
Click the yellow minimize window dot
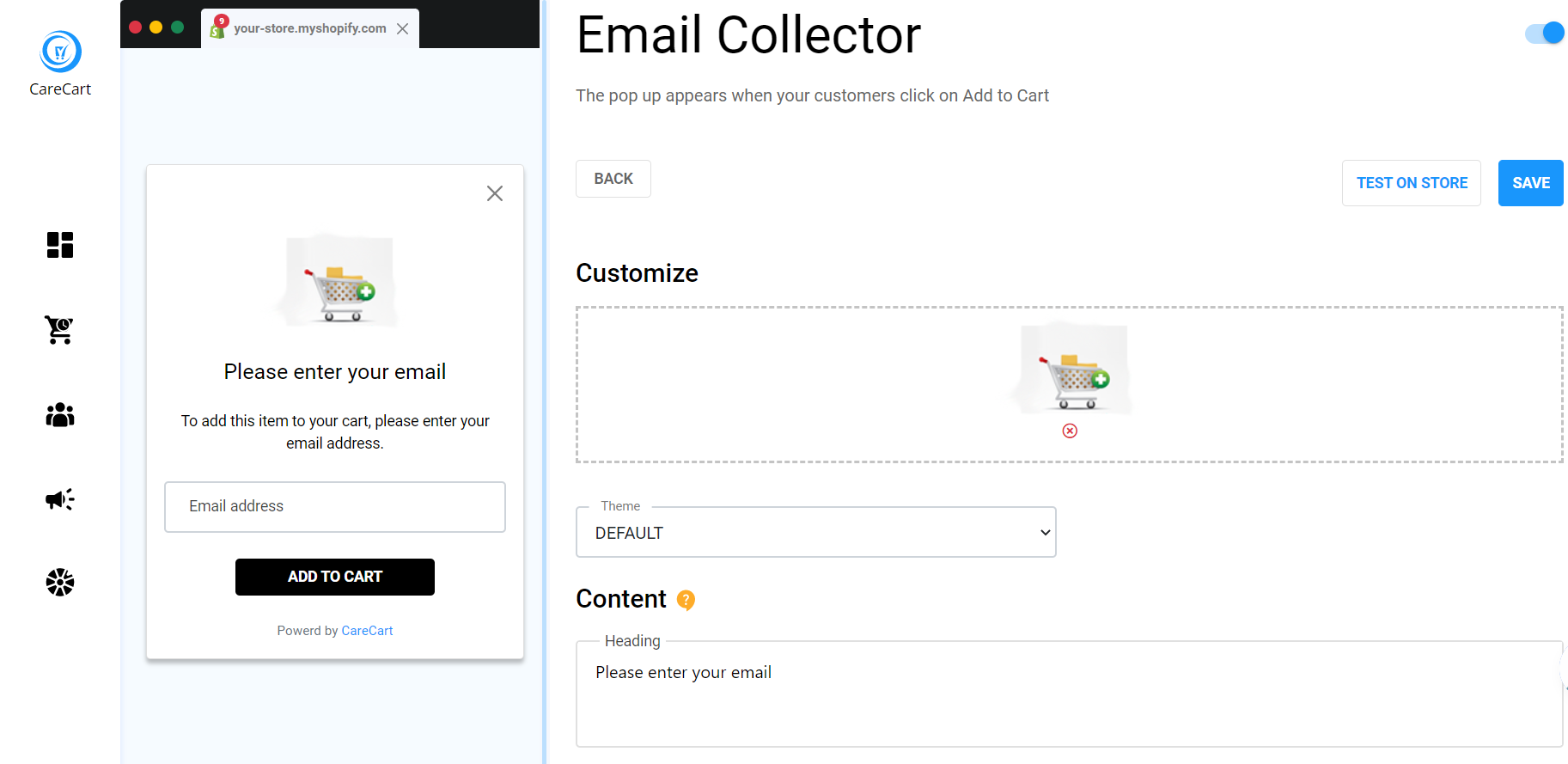[x=156, y=27]
